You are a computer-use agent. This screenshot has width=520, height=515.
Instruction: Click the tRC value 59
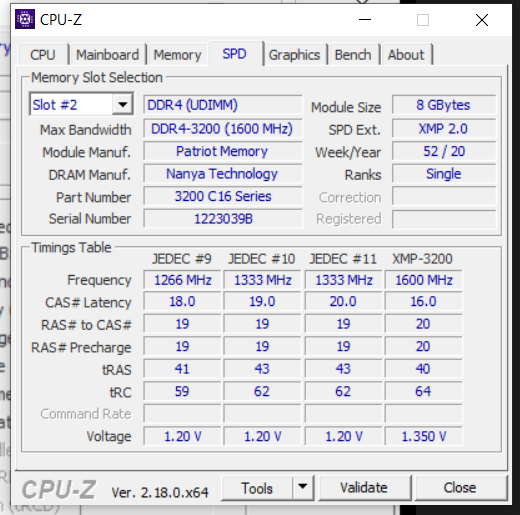tap(182, 391)
